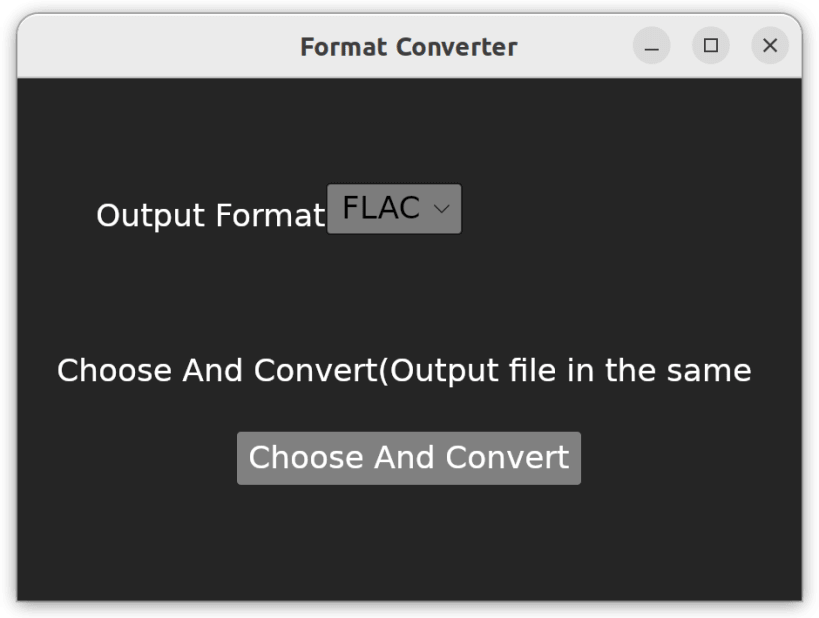This screenshot has height=618, width=819.
Task: Start conversion using Choose And Convert
Action: pyautogui.click(x=408, y=457)
